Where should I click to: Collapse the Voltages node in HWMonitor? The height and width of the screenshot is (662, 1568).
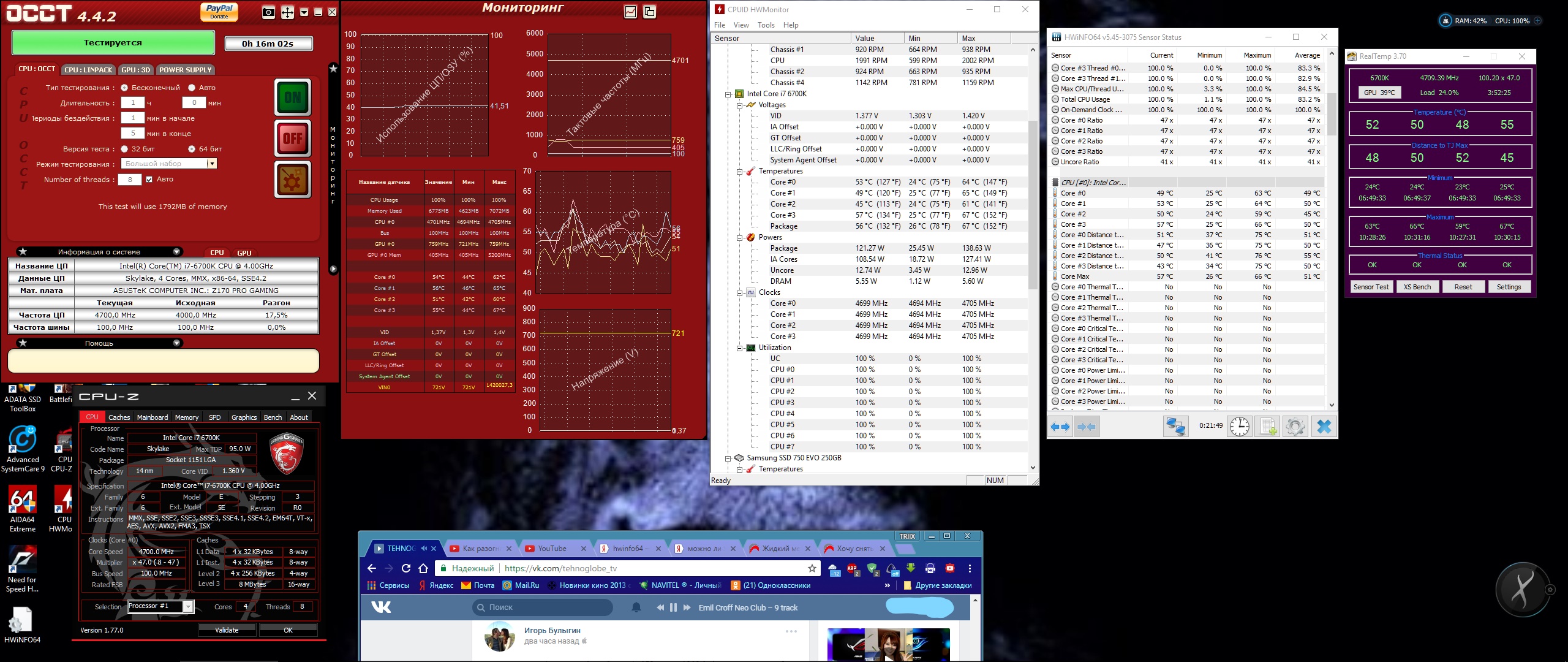click(x=739, y=105)
